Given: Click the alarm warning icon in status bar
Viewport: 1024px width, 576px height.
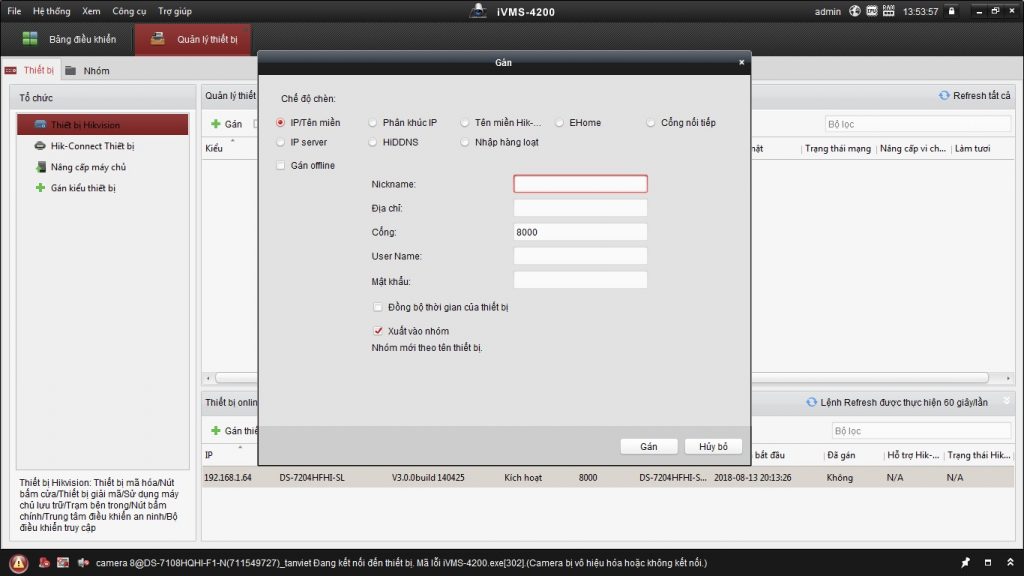Looking at the screenshot, I should pos(19,562).
